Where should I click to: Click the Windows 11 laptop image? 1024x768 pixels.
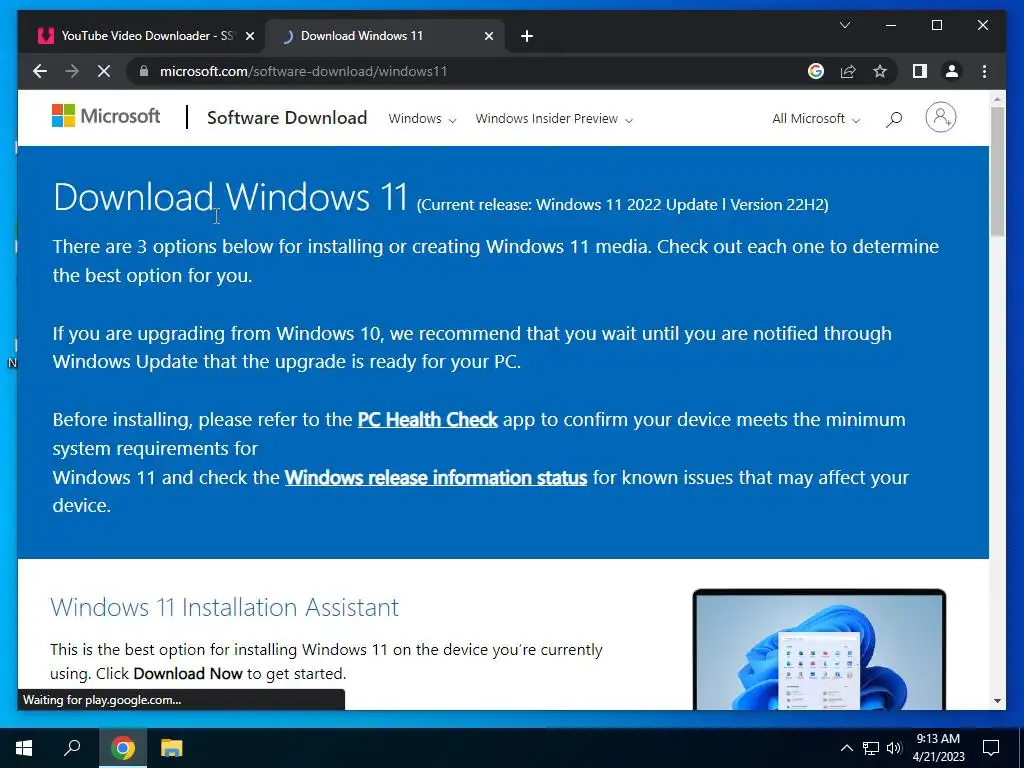pyautogui.click(x=819, y=648)
